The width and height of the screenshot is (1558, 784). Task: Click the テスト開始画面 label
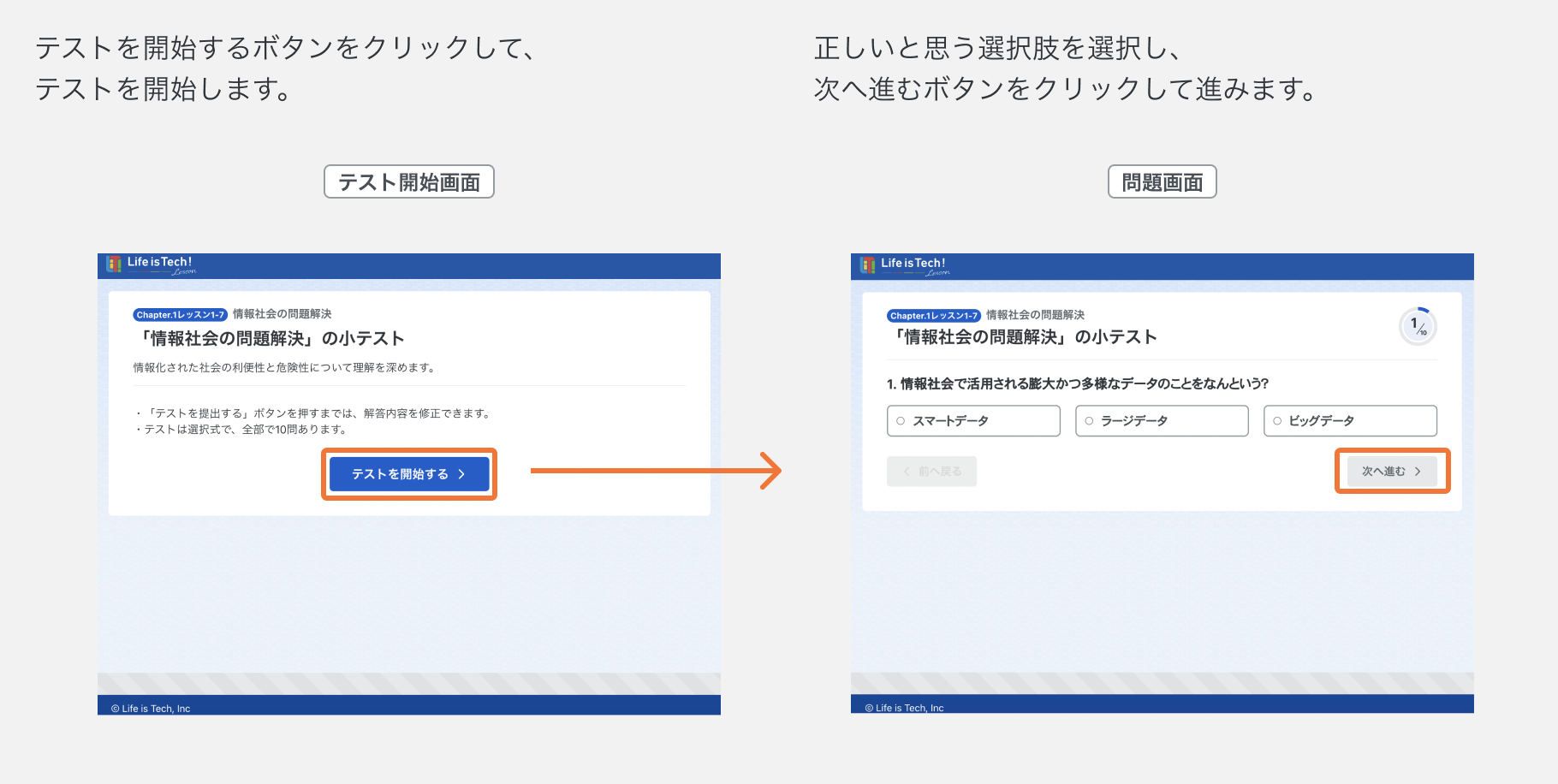pyautogui.click(x=409, y=181)
